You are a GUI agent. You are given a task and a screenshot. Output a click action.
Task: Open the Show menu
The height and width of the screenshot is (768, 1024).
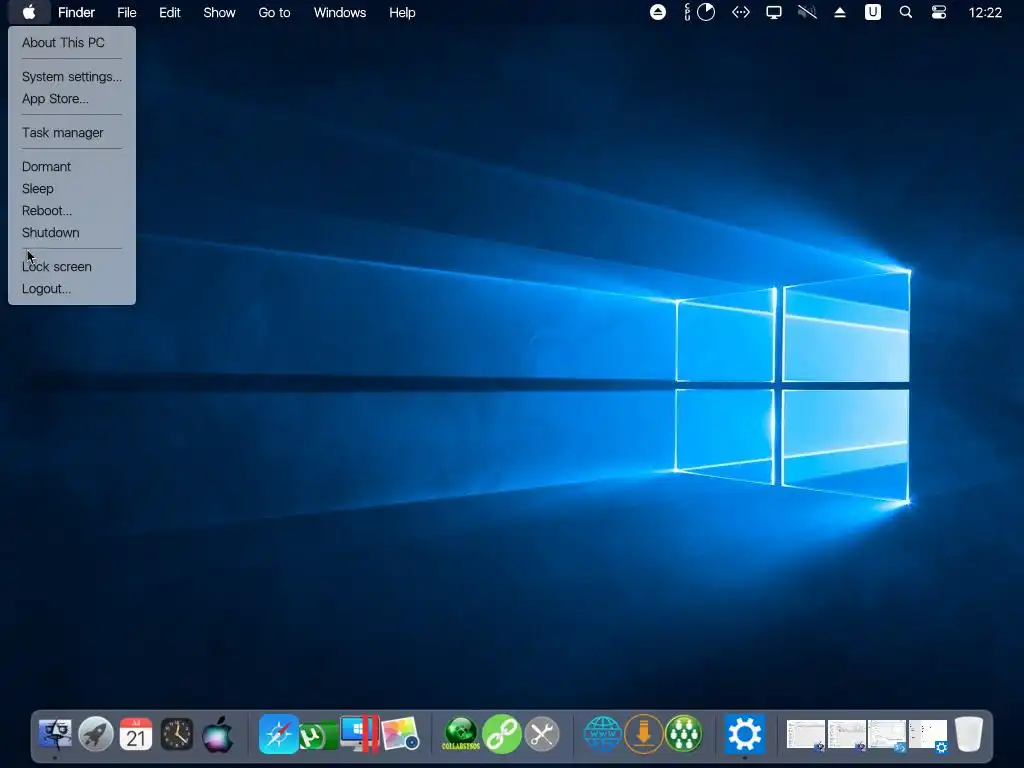219,12
